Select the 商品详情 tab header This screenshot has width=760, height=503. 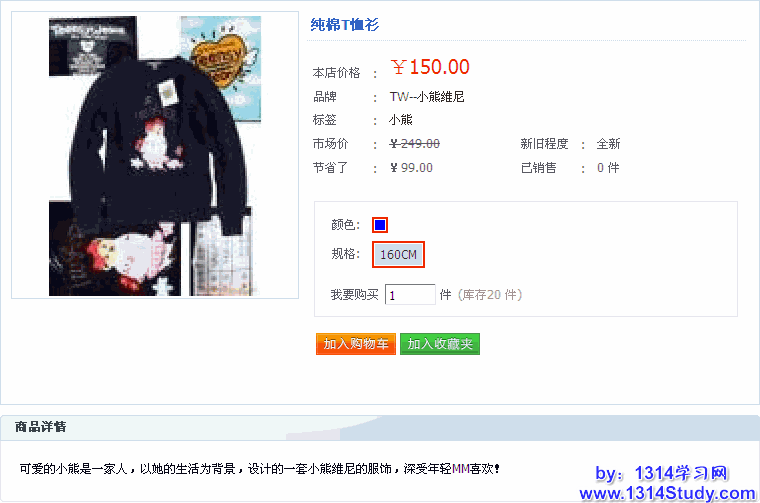coord(41,427)
